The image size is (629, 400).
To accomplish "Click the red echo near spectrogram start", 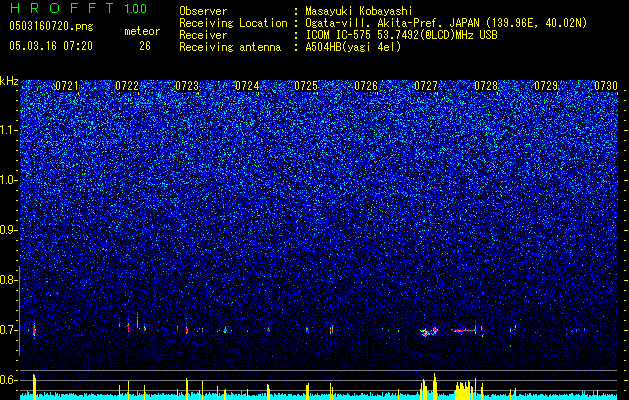I will 34,331.
